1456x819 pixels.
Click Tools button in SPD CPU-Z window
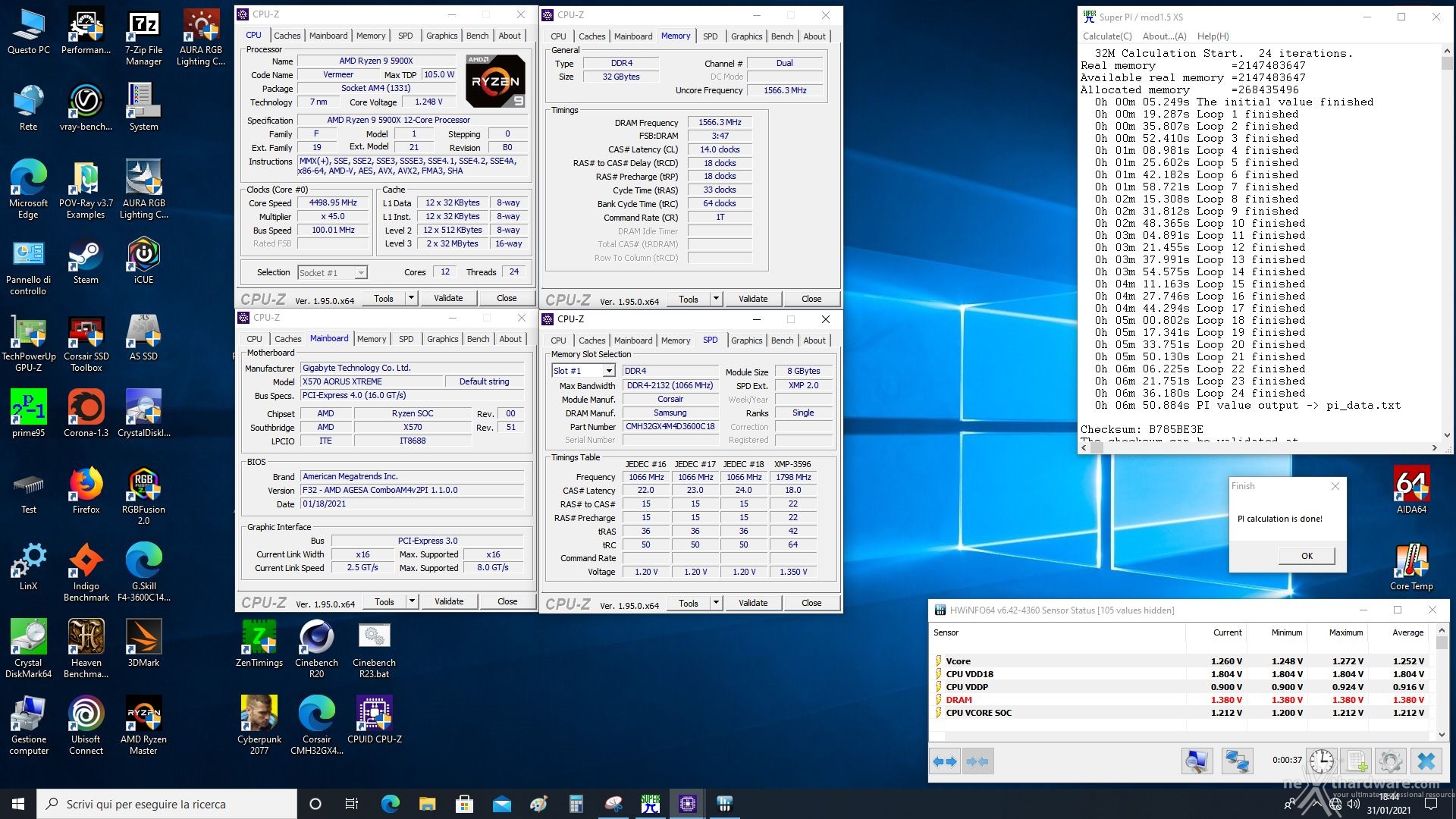tap(689, 603)
